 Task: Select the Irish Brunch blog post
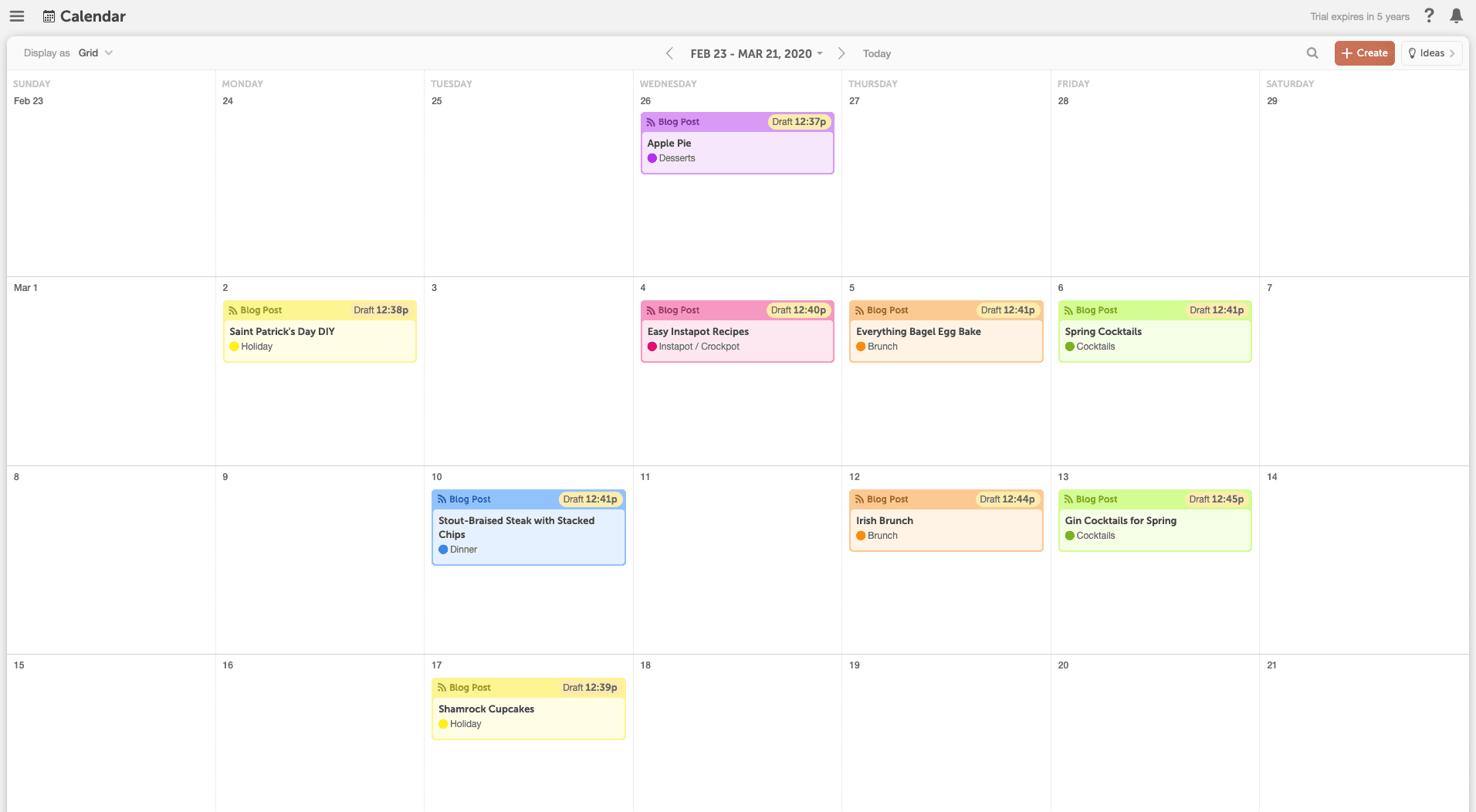(884, 521)
